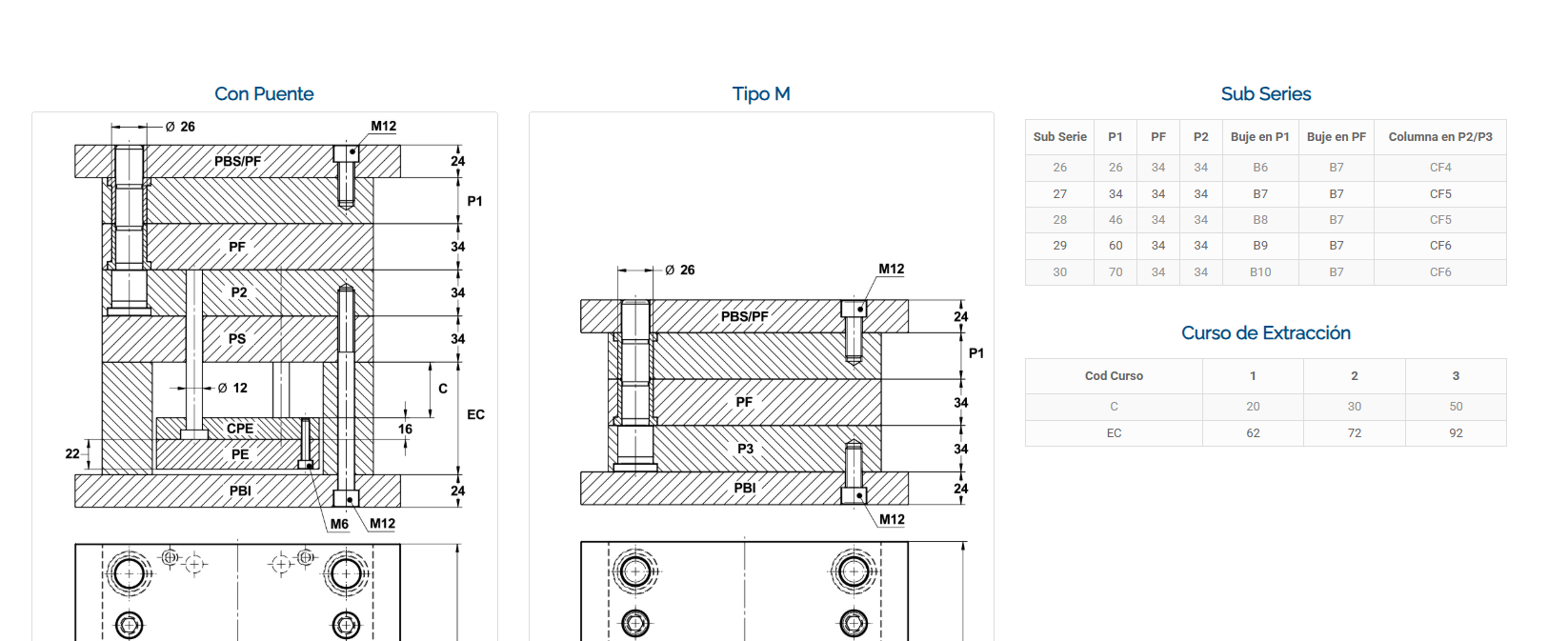This screenshot has height=641, width=1568.
Task: Click the EC row label in Curso table
Action: click(1114, 433)
